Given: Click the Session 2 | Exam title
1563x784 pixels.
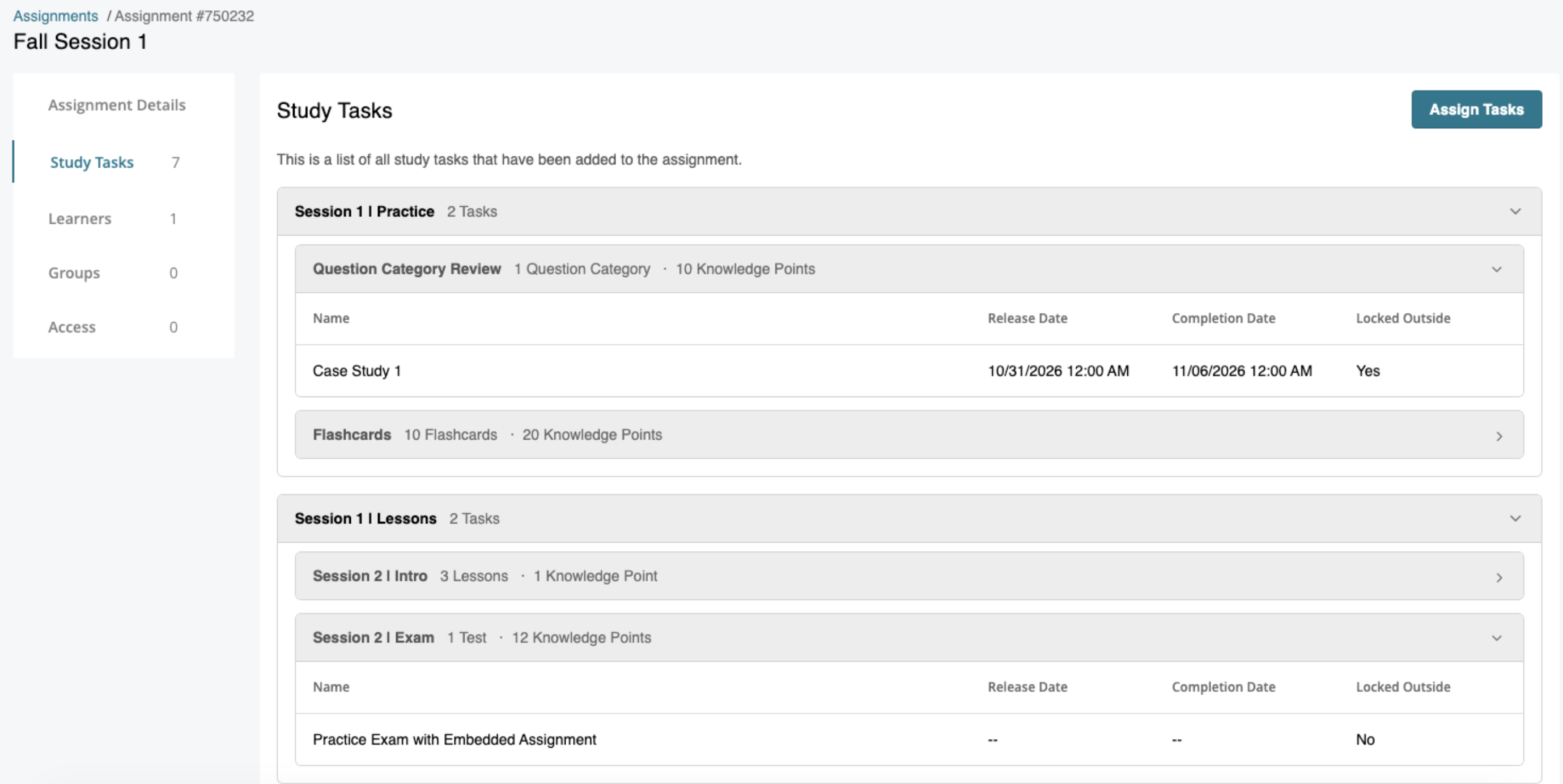Looking at the screenshot, I should 373,637.
